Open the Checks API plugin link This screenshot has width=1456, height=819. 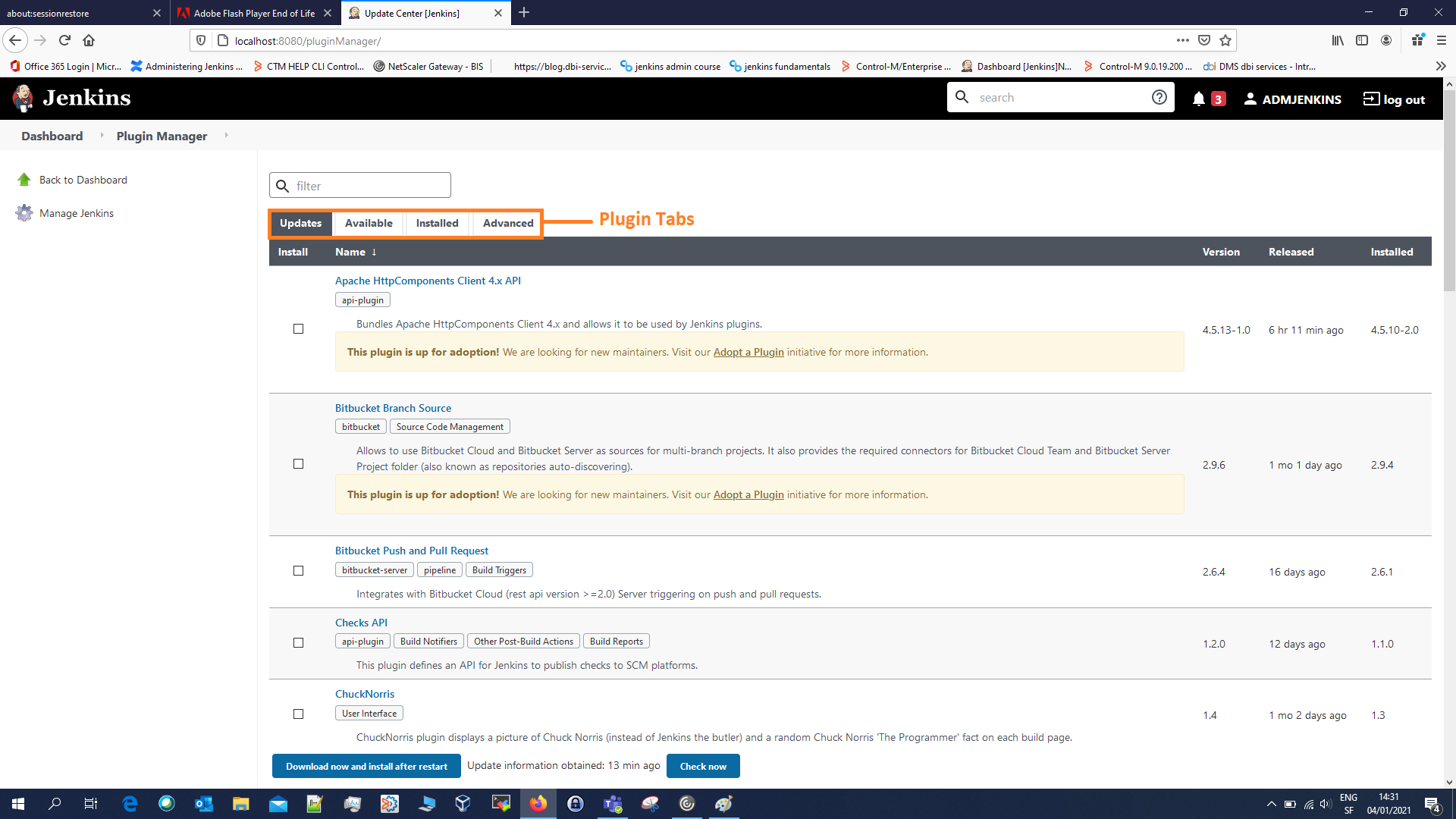361,623
